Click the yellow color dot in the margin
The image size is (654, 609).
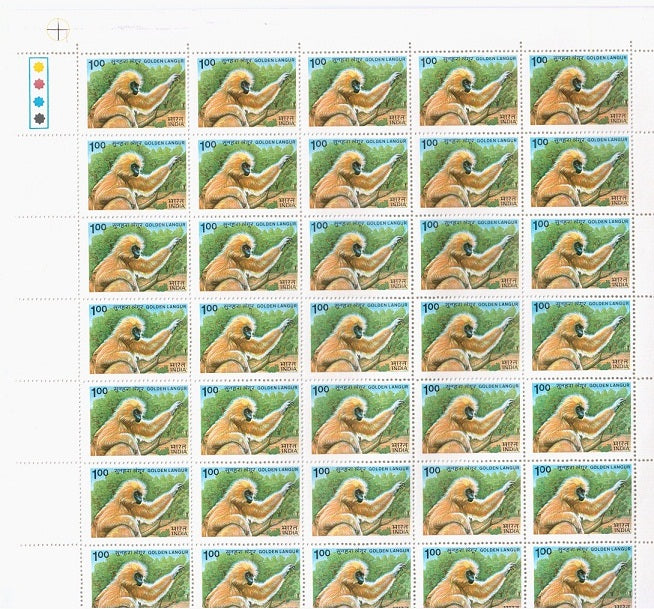tap(39, 67)
